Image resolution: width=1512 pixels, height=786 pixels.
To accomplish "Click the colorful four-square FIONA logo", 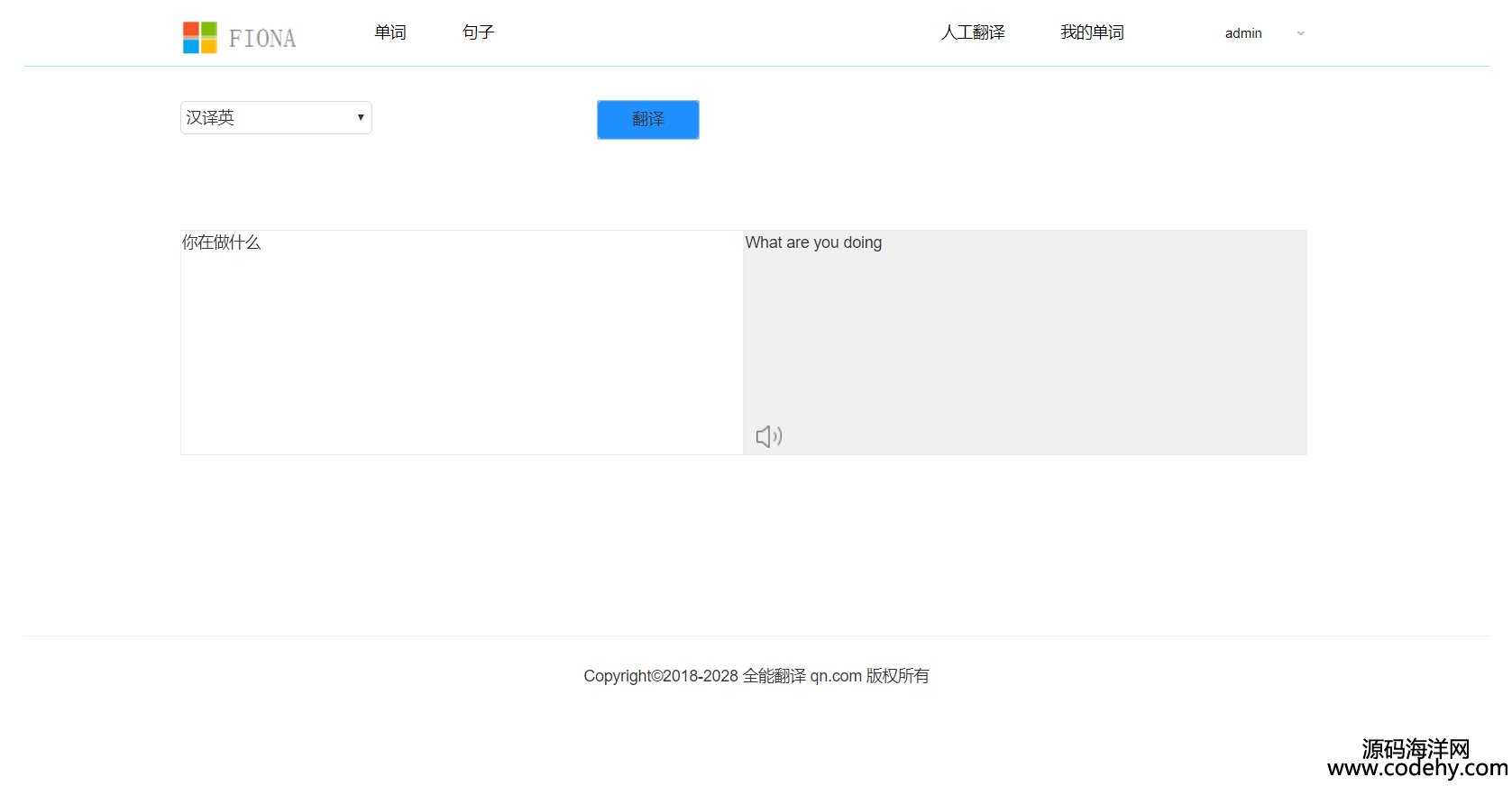I will (x=199, y=38).
